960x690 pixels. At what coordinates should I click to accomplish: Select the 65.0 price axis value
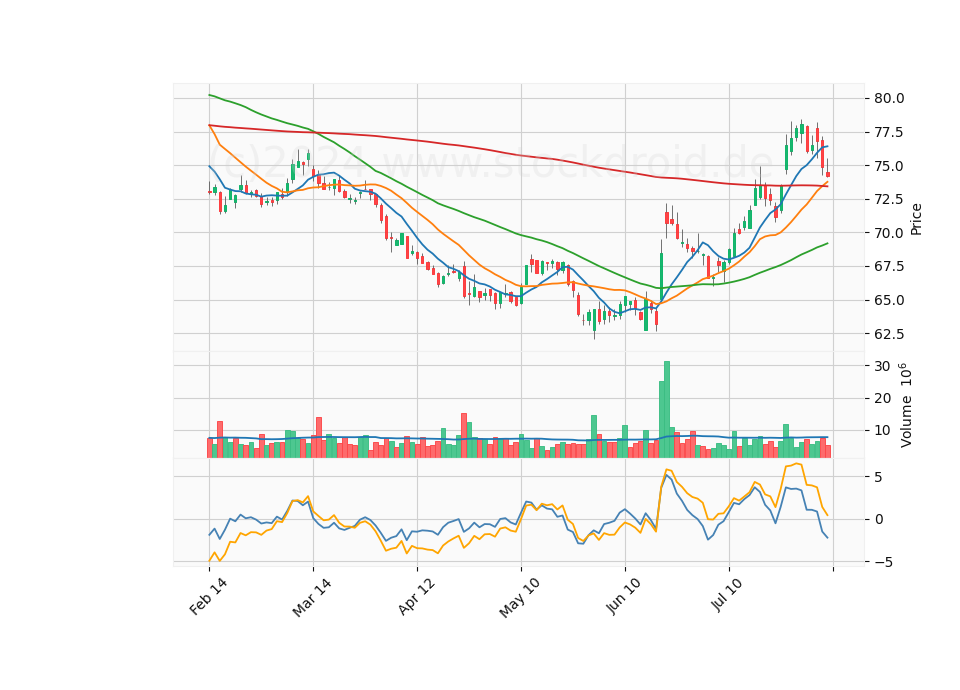pyautogui.click(x=889, y=300)
